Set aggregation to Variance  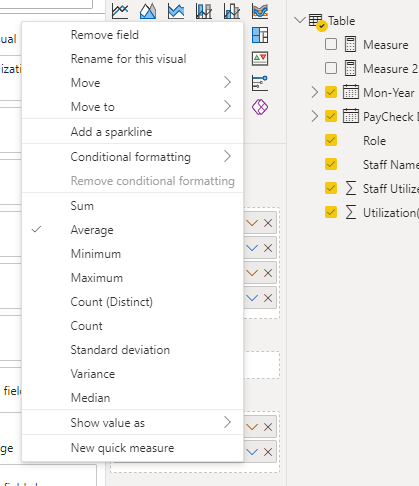point(133,374)
